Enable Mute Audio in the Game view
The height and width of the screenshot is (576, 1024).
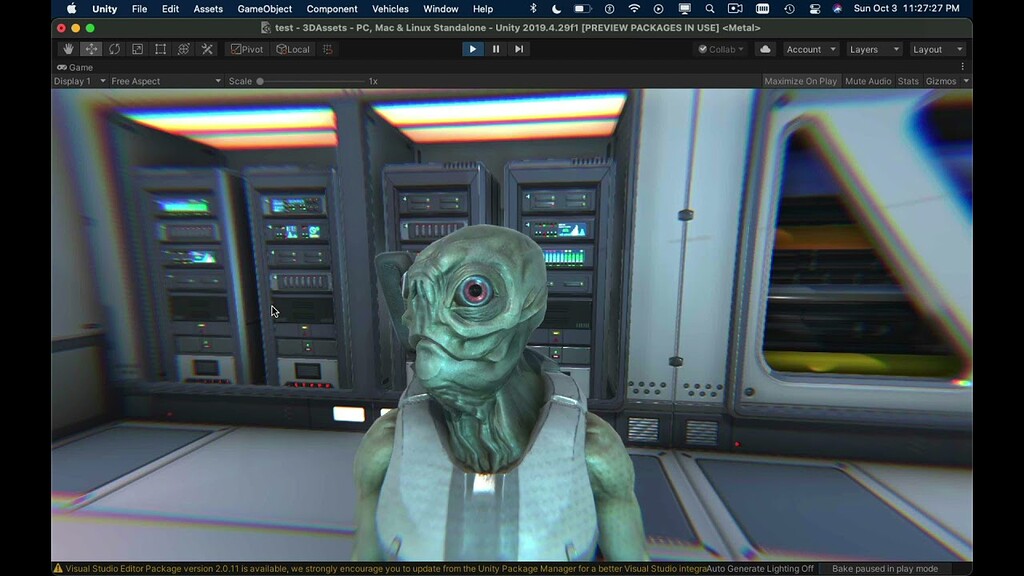coord(867,81)
